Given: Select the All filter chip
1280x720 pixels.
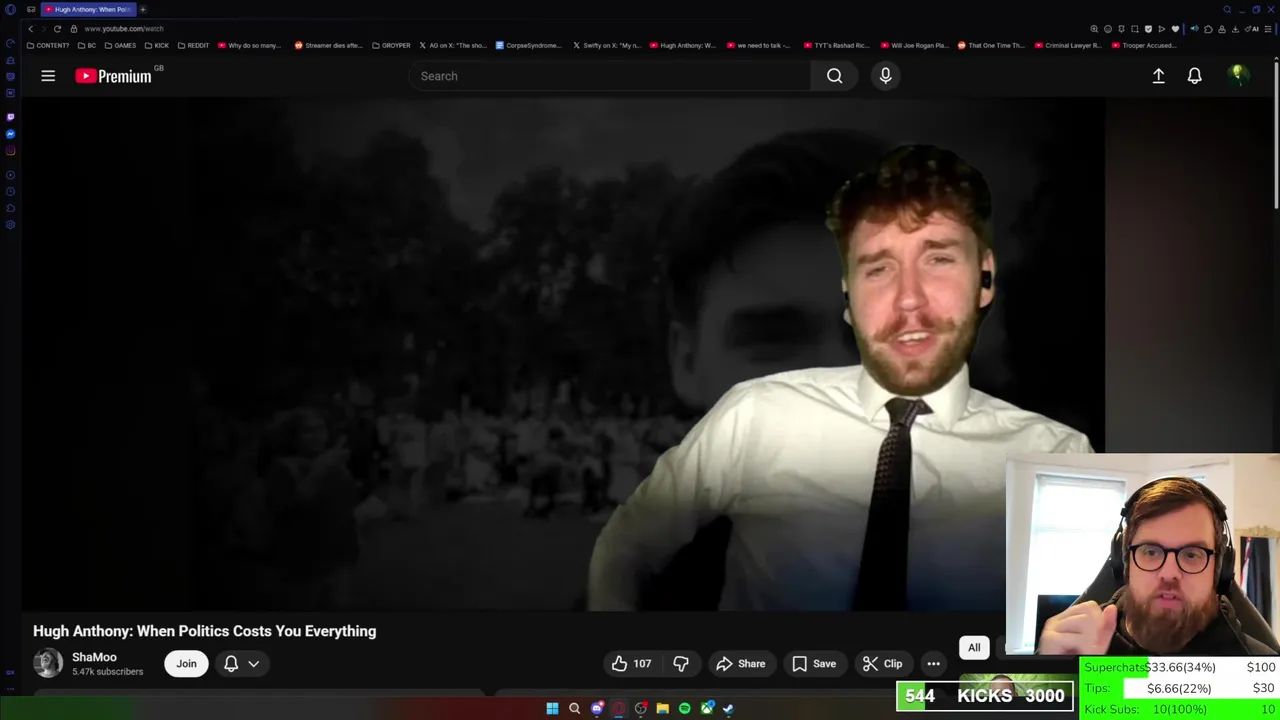Looking at the screenshot, I should click(x=974, y=648).
